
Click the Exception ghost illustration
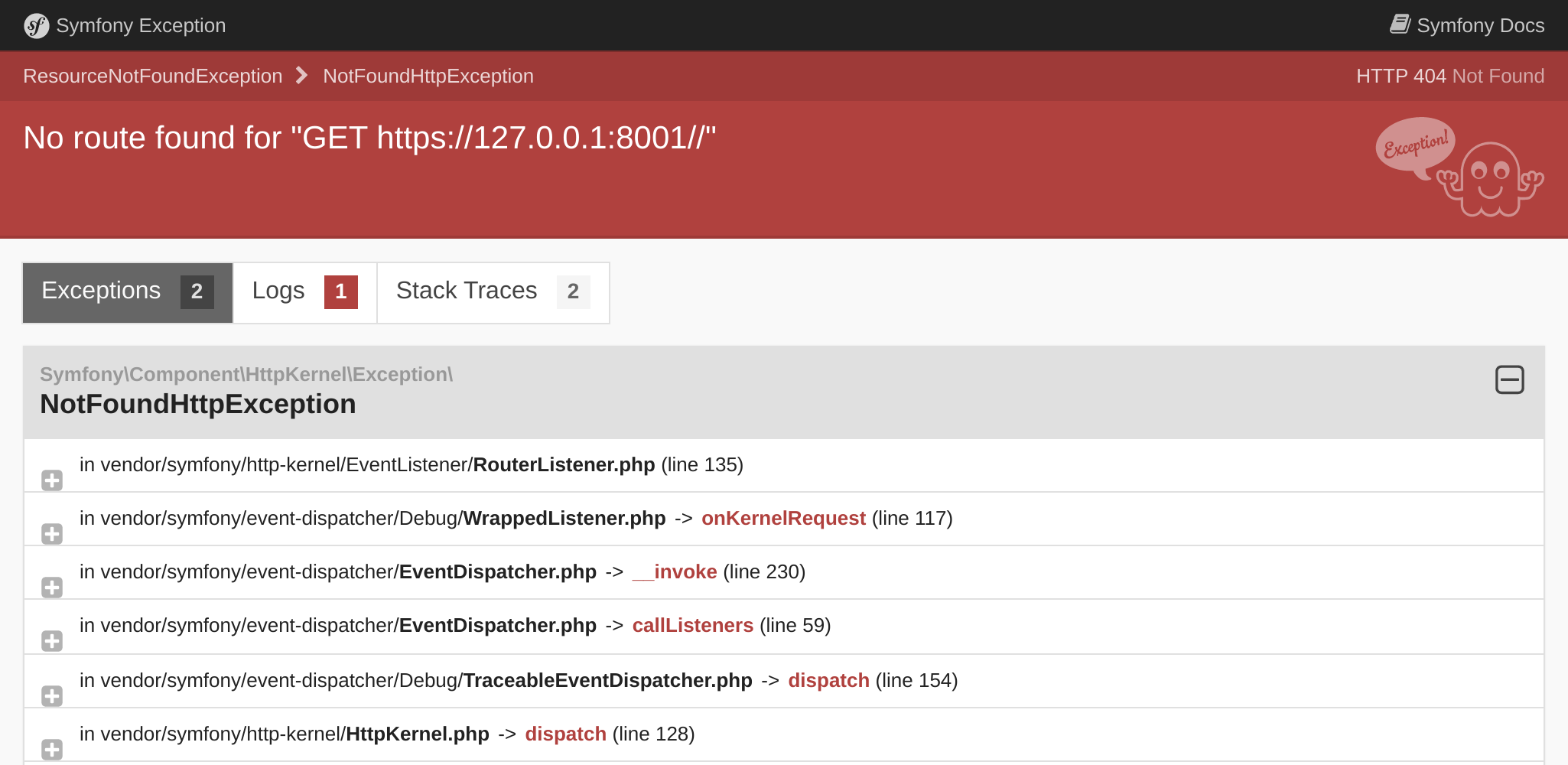point(1459,168)
